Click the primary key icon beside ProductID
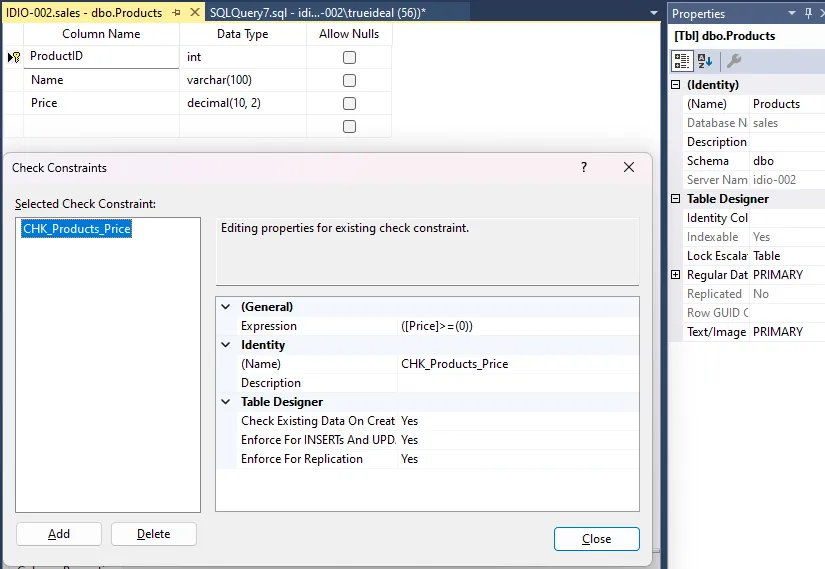The height and width of the screenshot is (569, 825). click(17, 57)
